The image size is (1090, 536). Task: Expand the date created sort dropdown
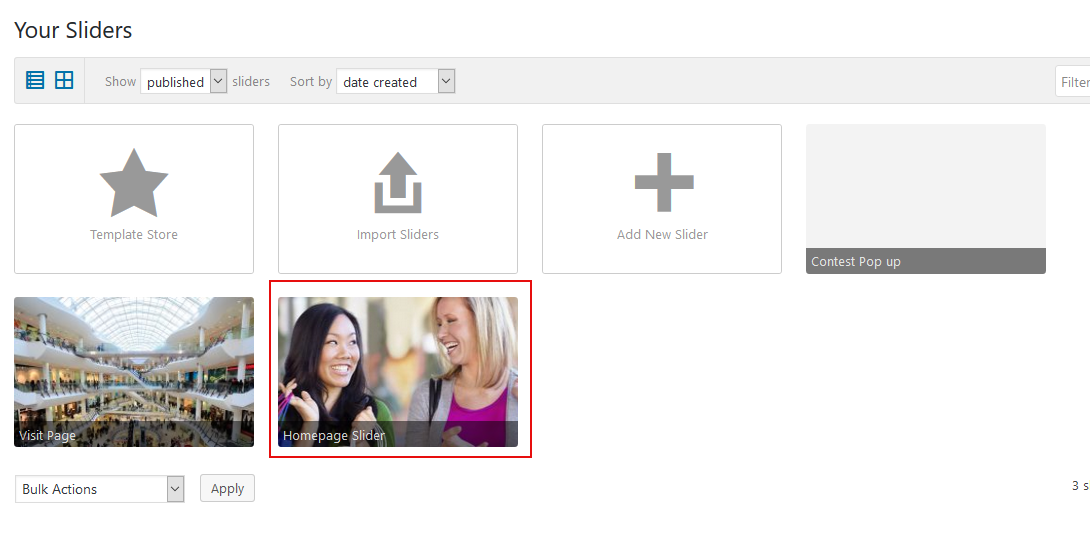[395, 82]
